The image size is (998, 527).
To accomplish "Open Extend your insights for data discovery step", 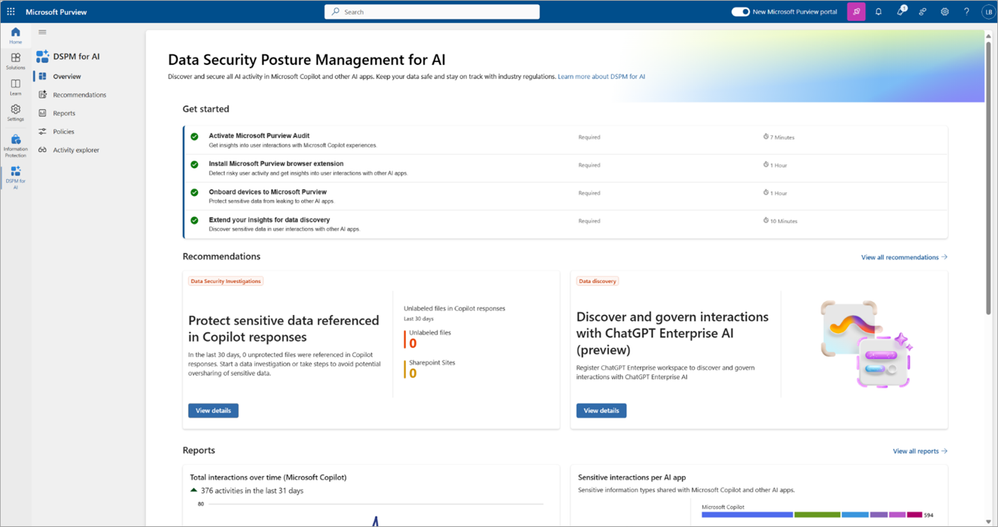I will [x=566, y=224].
